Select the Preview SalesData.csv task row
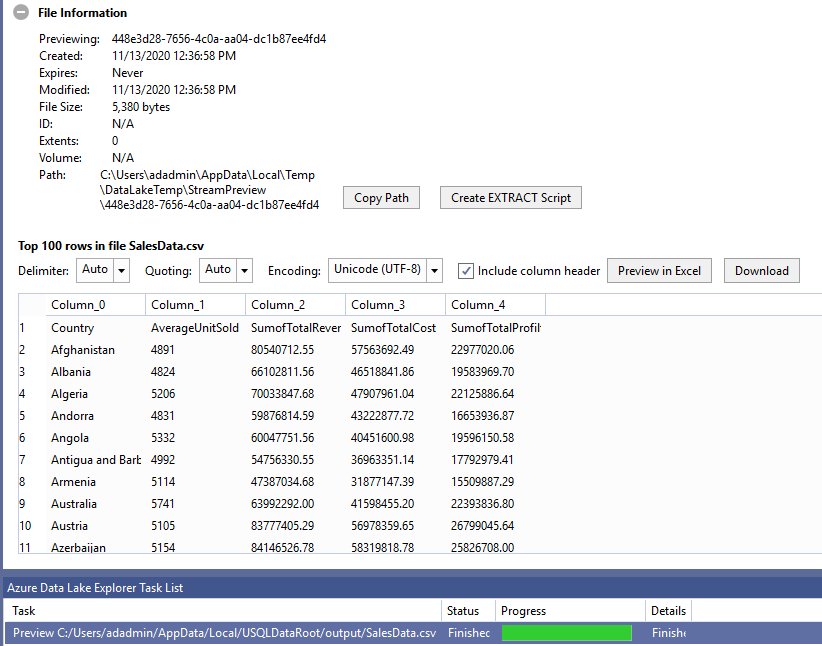This screenshot has height=646, width=822. (224, 633)
